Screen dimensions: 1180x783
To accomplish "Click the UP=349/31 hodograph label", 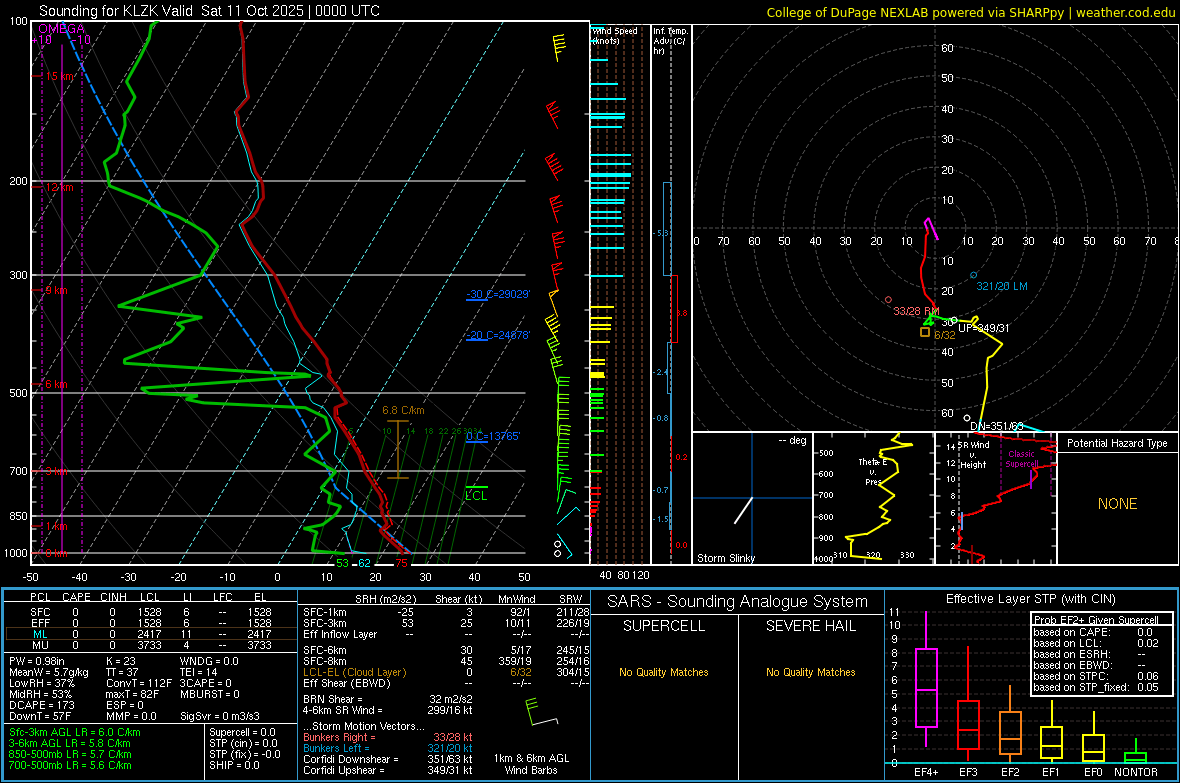I will coord(984,328).
